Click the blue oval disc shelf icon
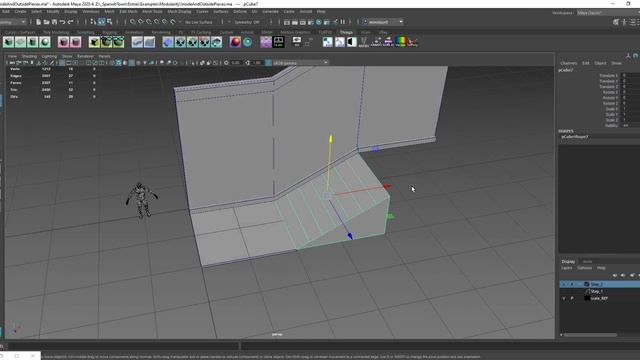 (168, 42)
